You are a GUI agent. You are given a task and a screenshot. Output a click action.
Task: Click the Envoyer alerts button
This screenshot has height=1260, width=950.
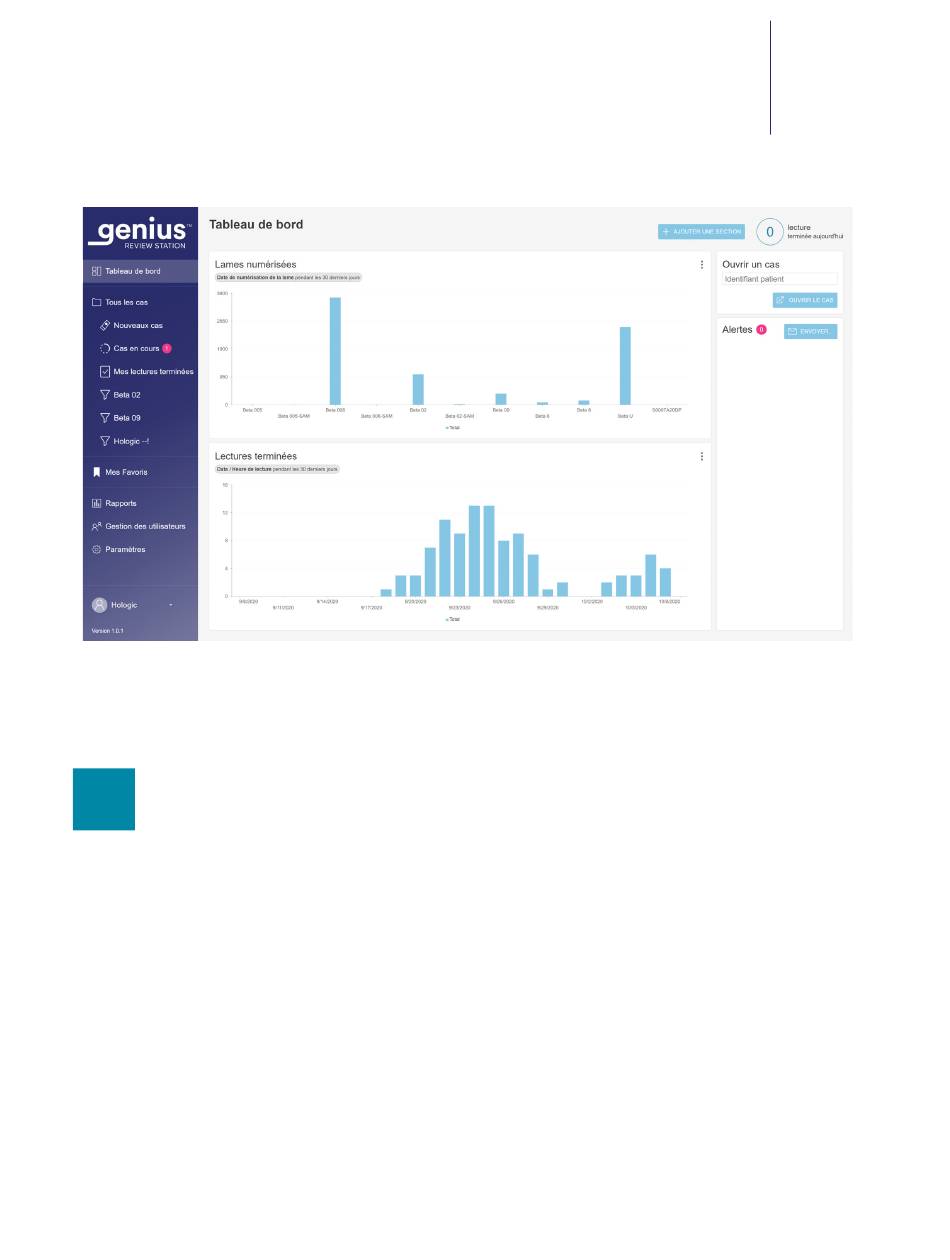[811, 331]
